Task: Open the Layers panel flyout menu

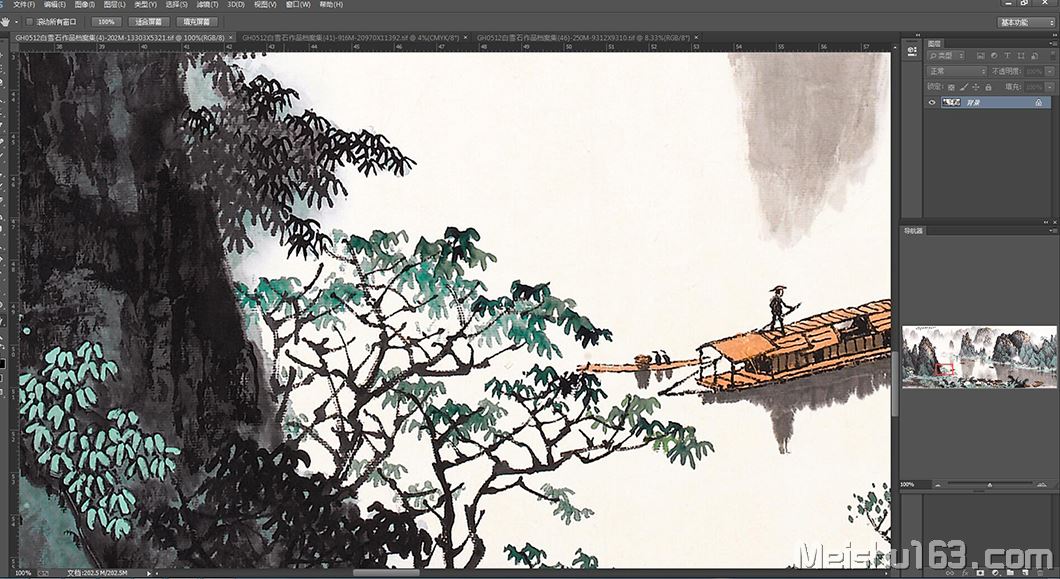Action: pos(1052,43)
